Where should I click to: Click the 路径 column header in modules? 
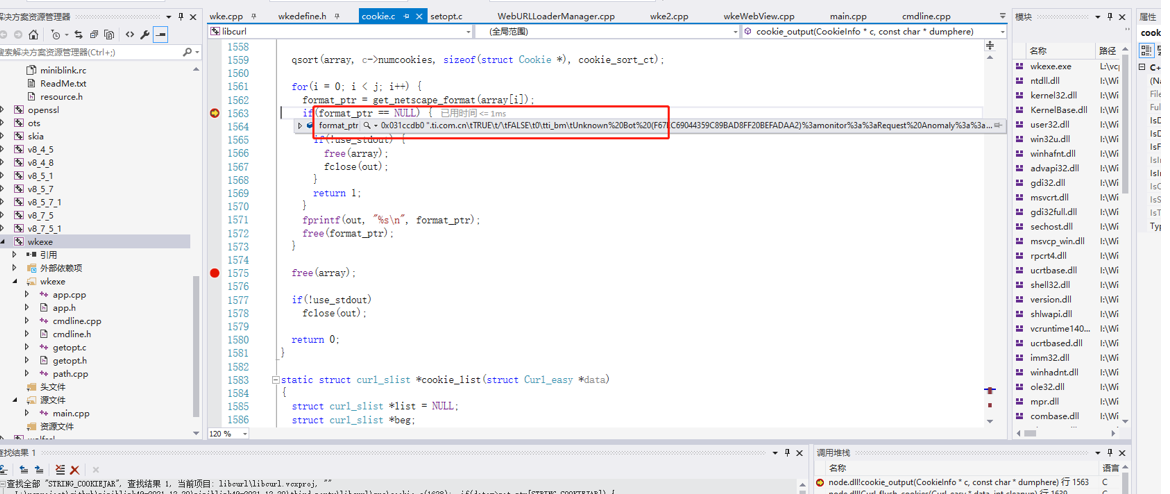[x=1107, y=51]
